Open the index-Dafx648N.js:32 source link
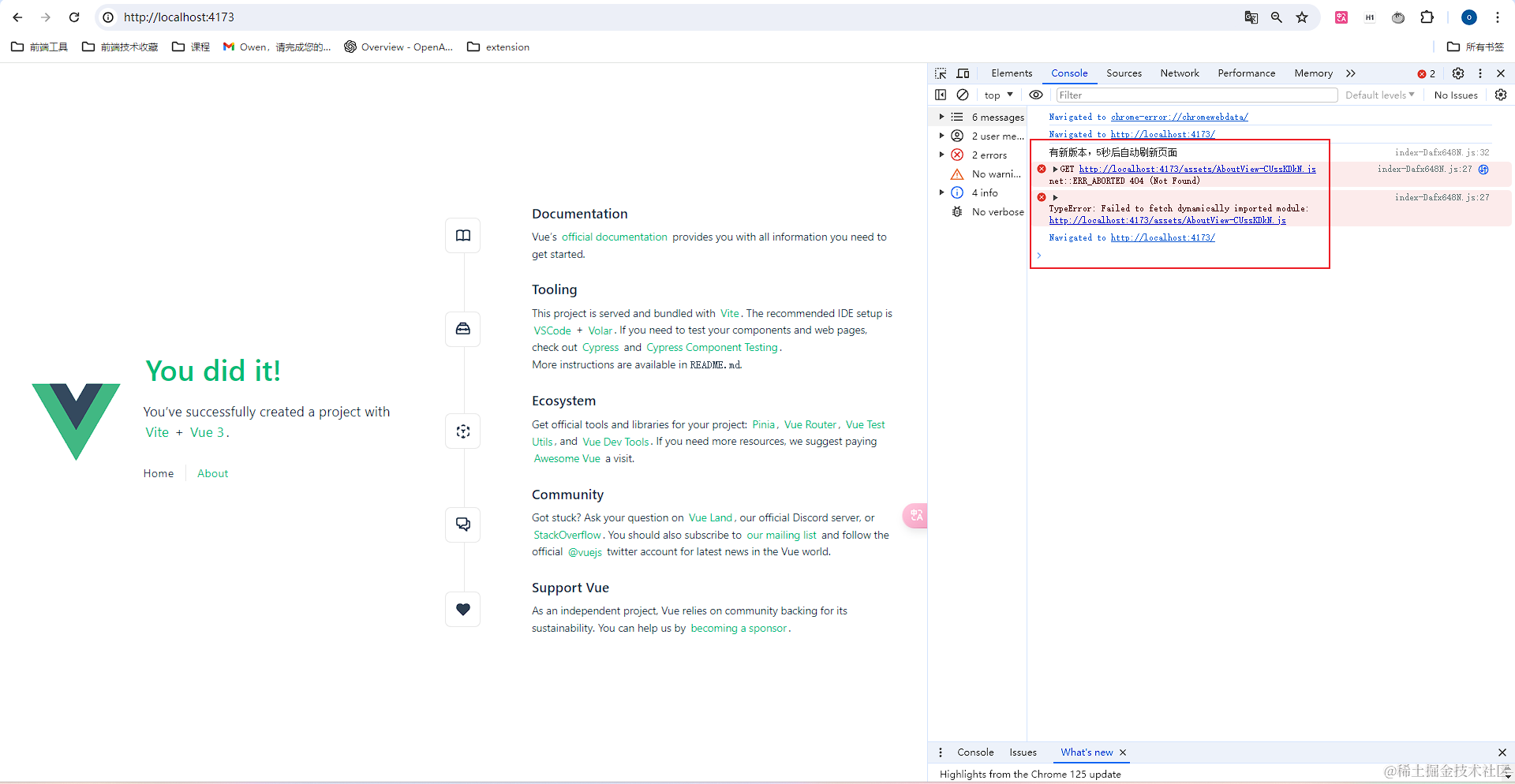 [x=1442, y=152]
